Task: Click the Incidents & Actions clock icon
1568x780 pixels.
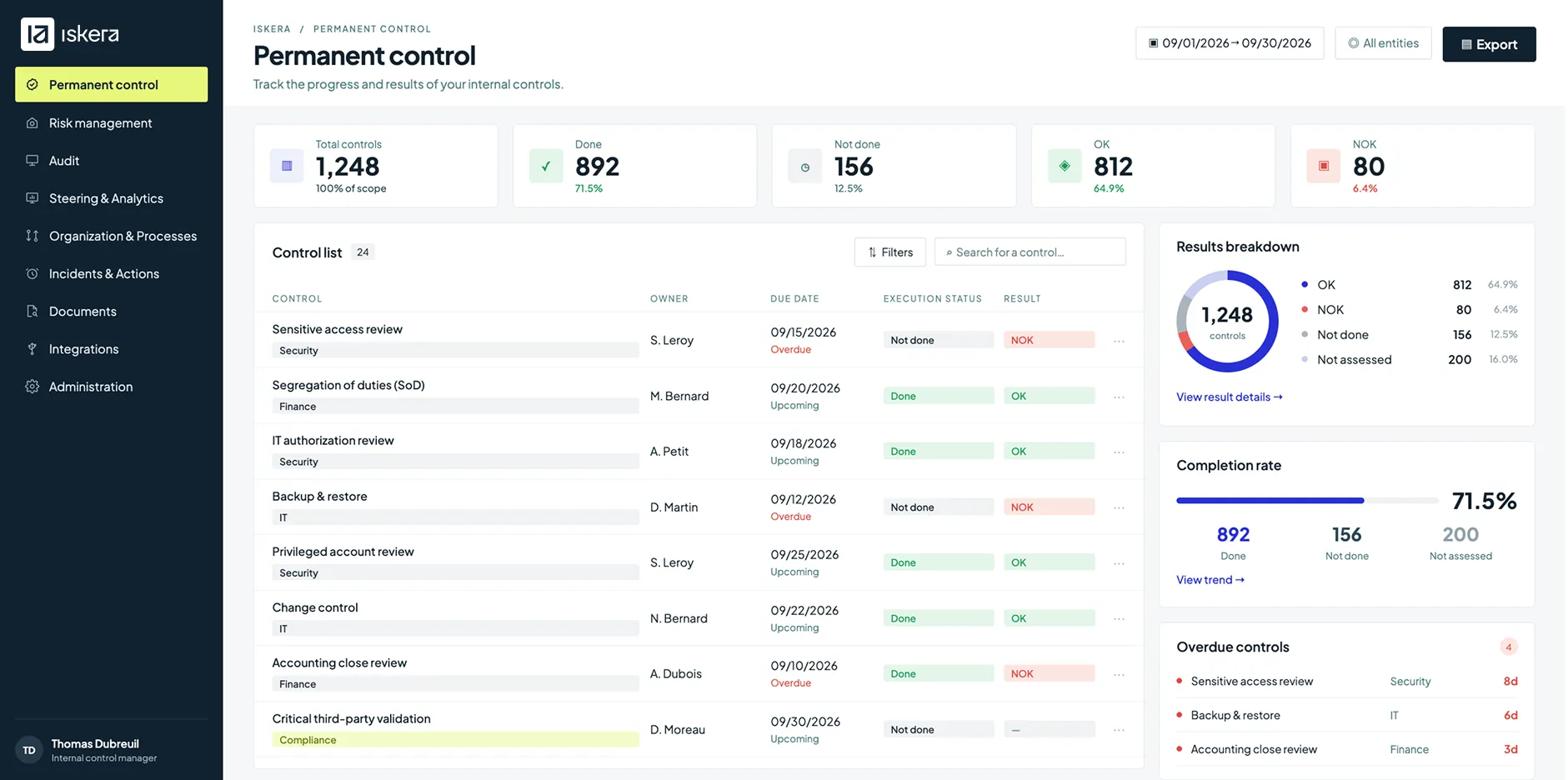Action: [x=33, y=273]
